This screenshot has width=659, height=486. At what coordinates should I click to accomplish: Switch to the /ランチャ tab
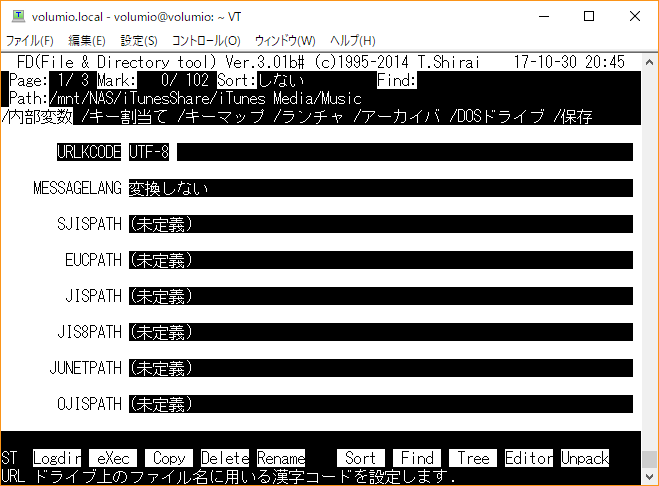pyautogui.click(x=308, y=116)
